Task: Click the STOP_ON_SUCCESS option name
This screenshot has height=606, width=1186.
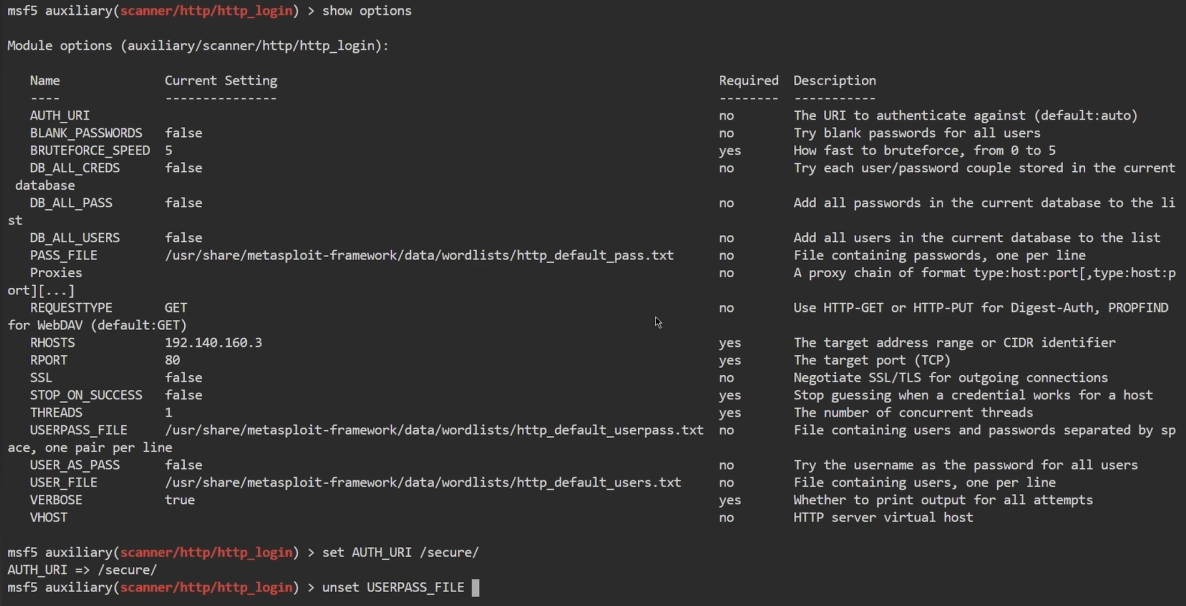Action: [86, 395]
